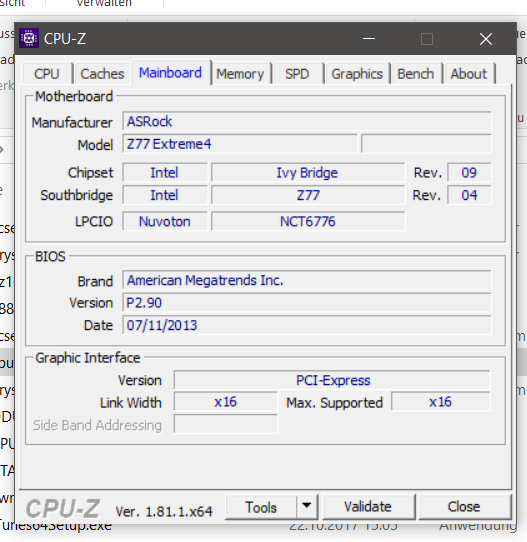Minimize the CPU-Z window
Viewport: 527px width, 542px height.
click(x=369, y=39)
